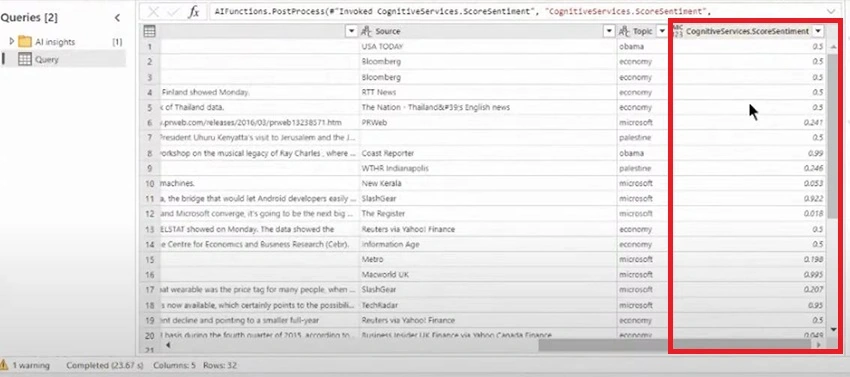Open the Topic column filter dropdown
Viewport: 850px width, 377px height.
pos(661,31)
